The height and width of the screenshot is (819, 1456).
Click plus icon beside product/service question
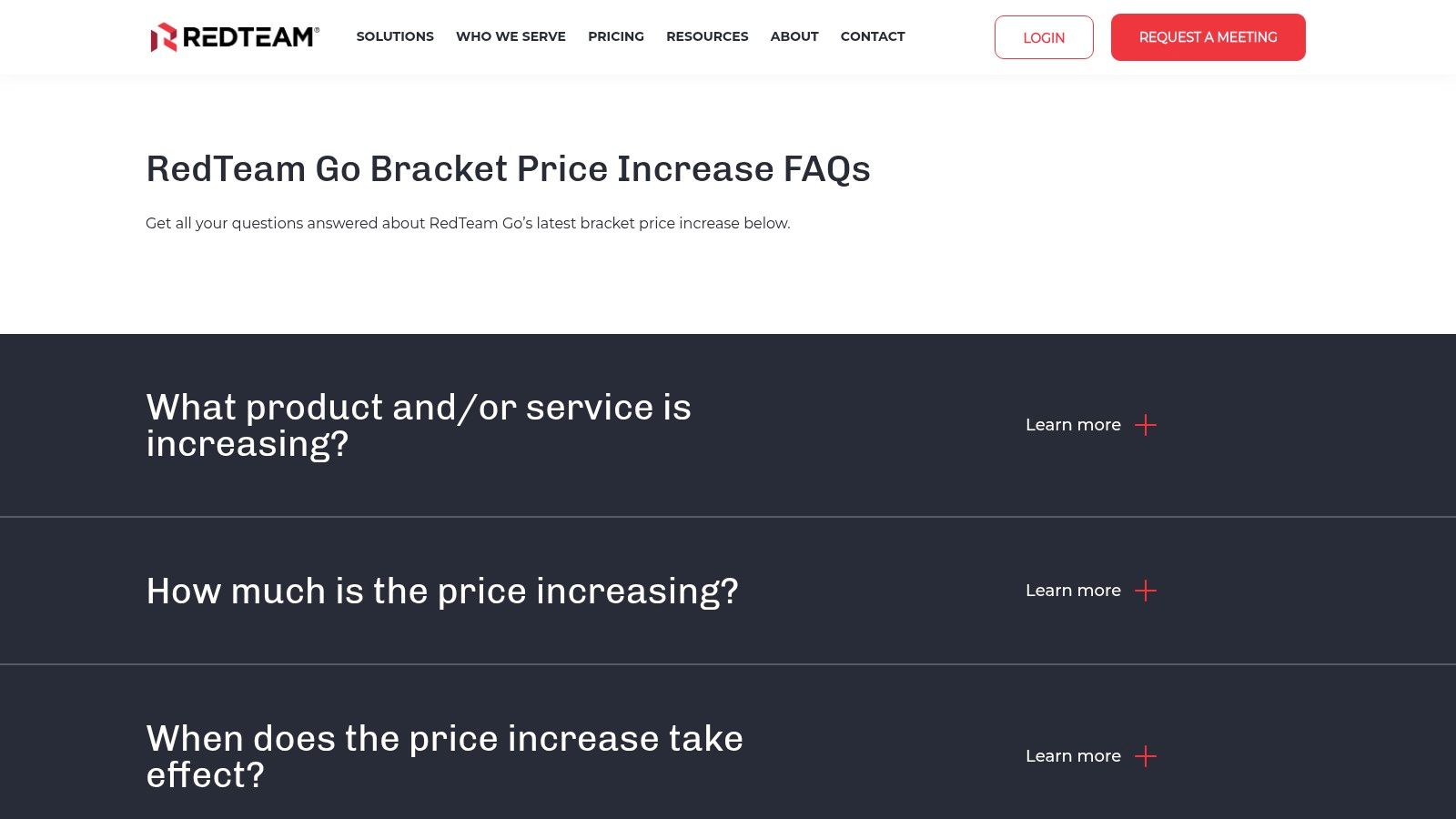[1146, 425]
